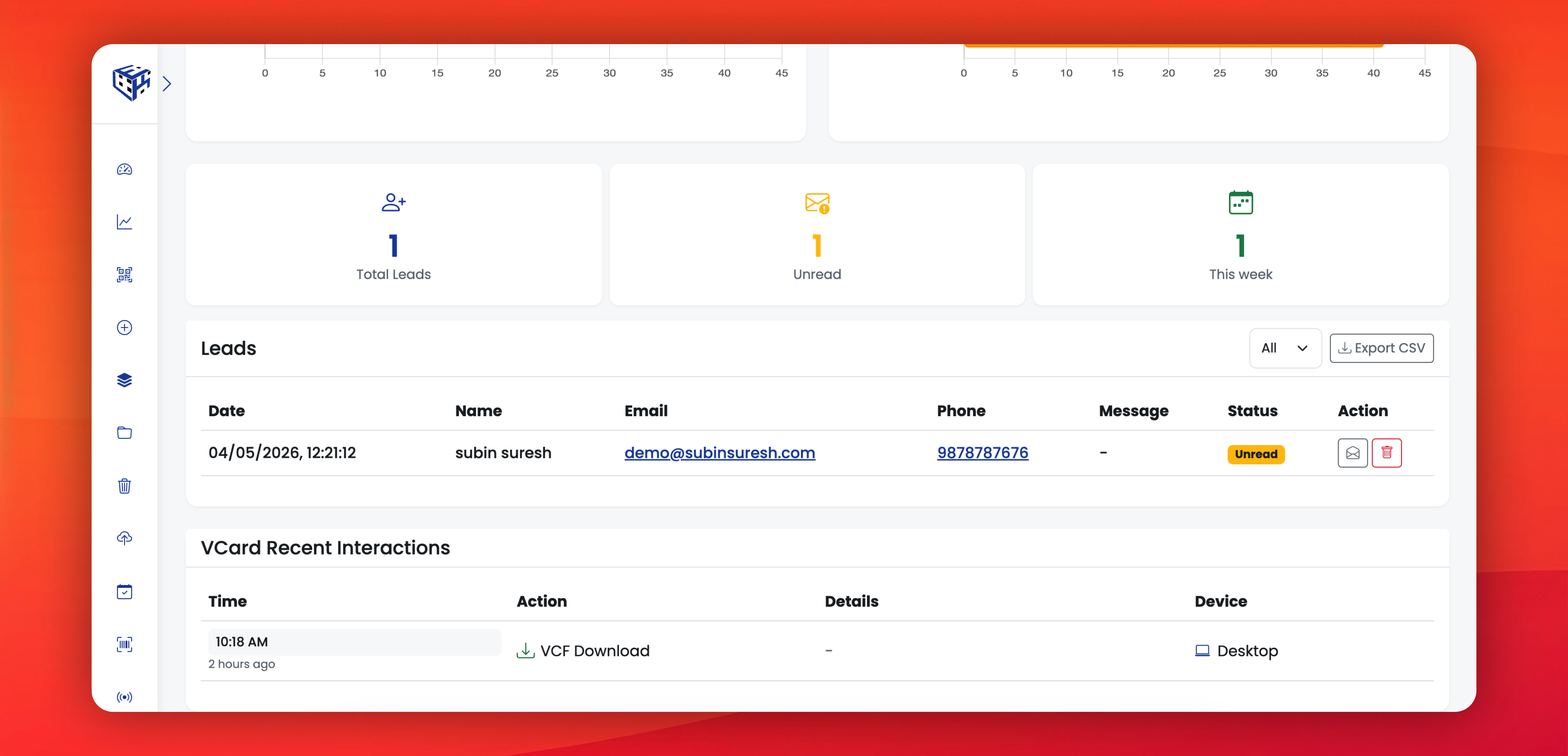Click the Email column header
Screen dimensions: 1568x756
tap(646, 410)
